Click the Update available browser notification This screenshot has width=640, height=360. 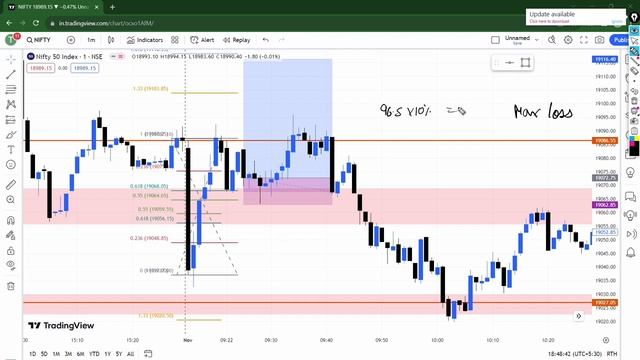[x=576, y=17]
